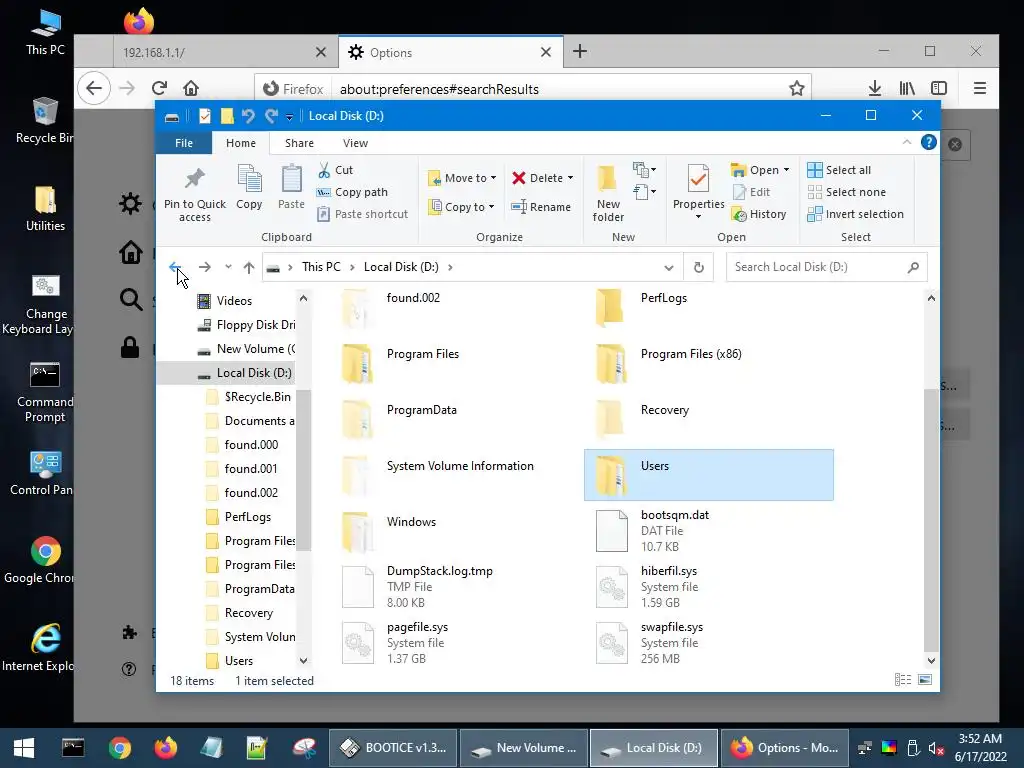Click Invert selection in ribbon

pyautogui.click(x=856, y=214)
